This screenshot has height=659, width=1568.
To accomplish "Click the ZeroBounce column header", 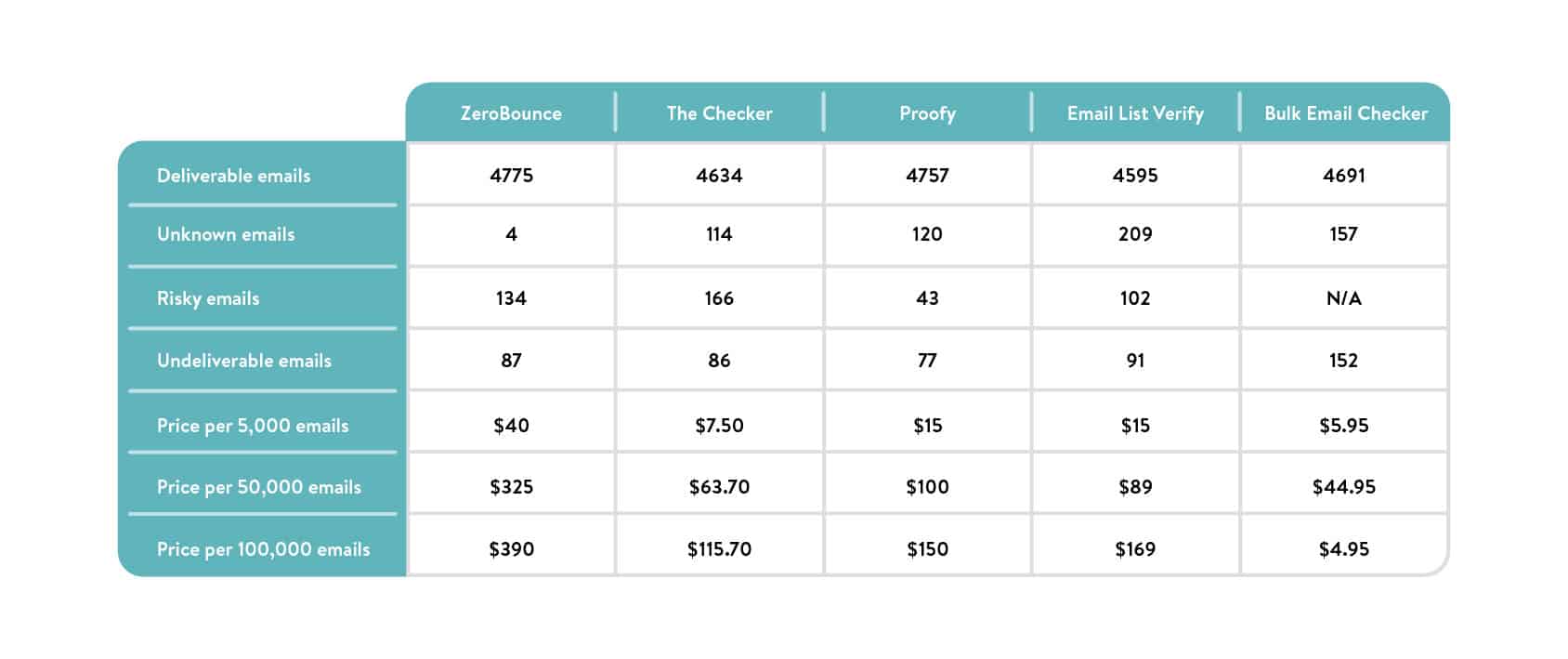I will 511,113.
